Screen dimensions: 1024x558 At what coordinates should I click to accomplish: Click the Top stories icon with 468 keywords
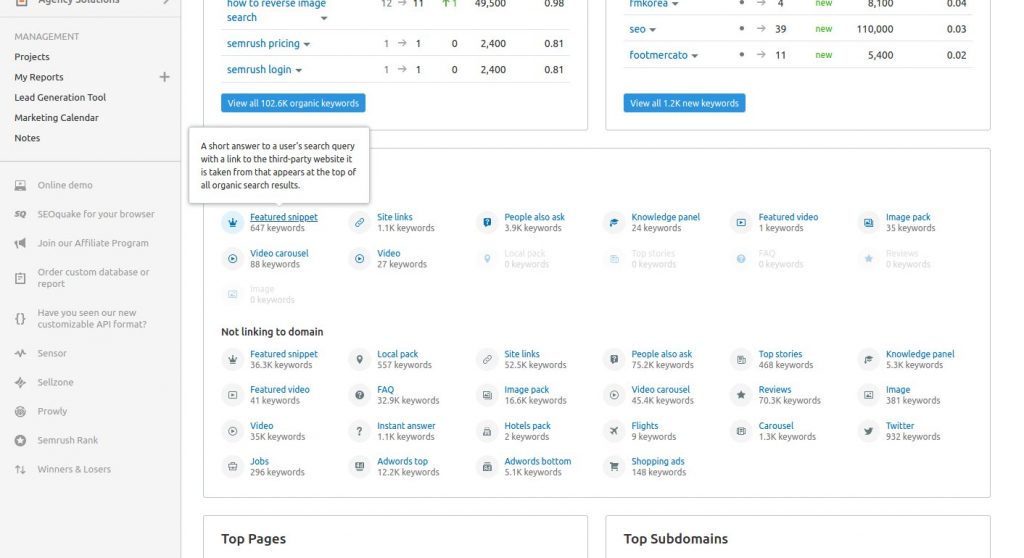[x=741, y=359]
